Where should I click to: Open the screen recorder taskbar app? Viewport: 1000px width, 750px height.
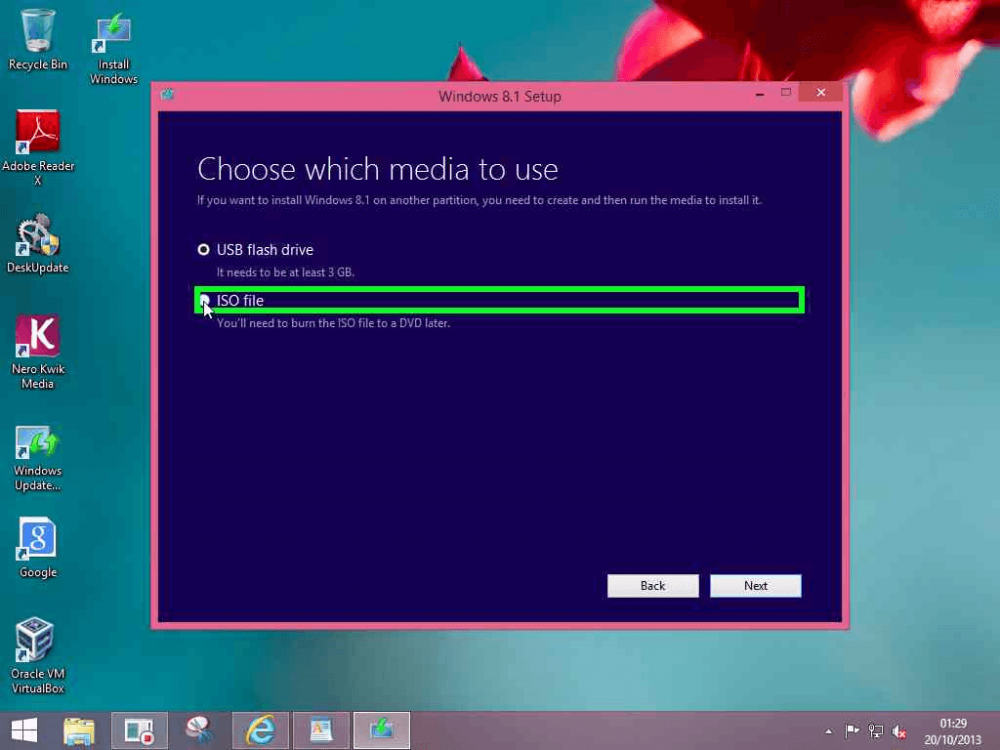(140, 731)
